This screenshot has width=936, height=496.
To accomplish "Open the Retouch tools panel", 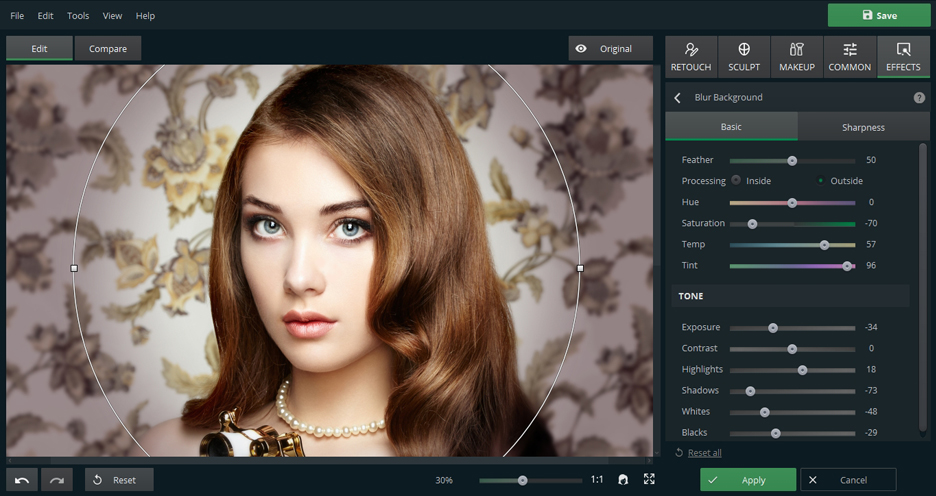I will click(x=691, y=57).
